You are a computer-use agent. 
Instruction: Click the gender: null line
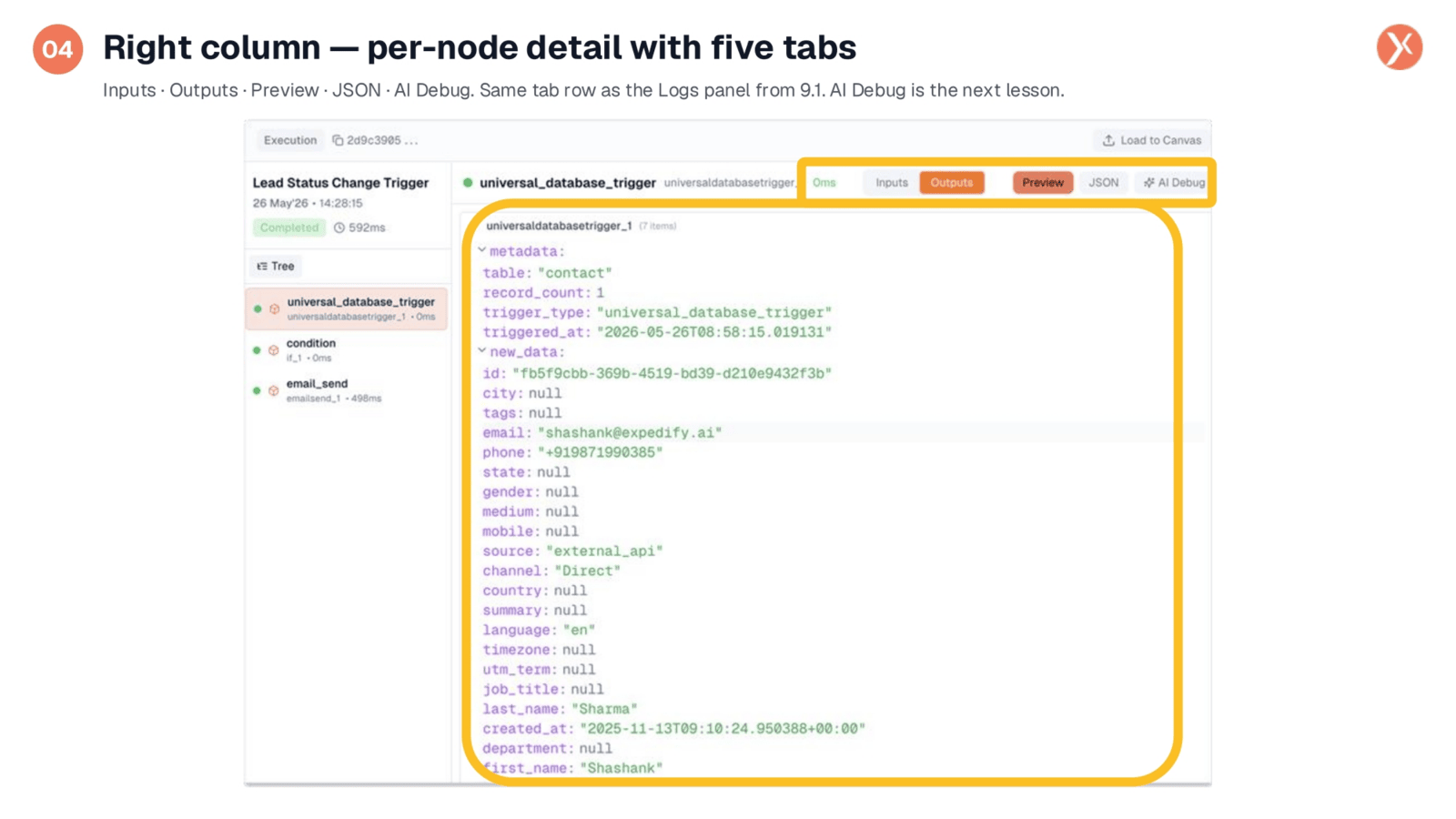531,492
